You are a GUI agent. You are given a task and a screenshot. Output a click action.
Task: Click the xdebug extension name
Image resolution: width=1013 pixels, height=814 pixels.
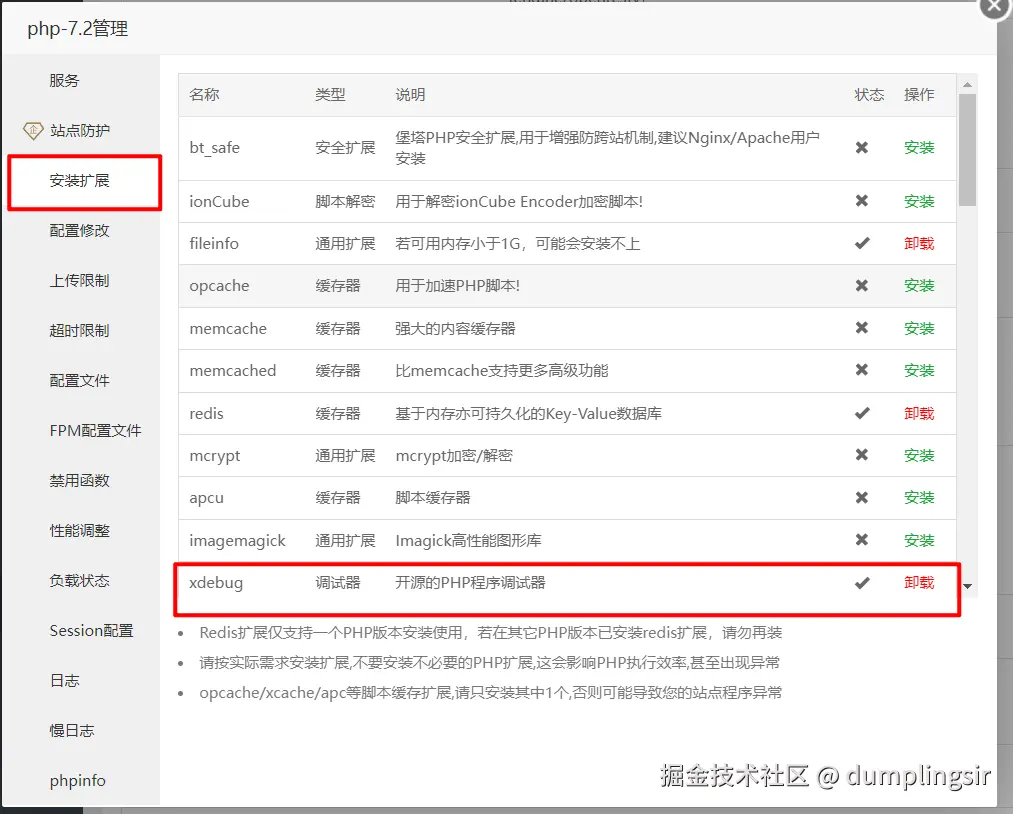coord(216,583)
